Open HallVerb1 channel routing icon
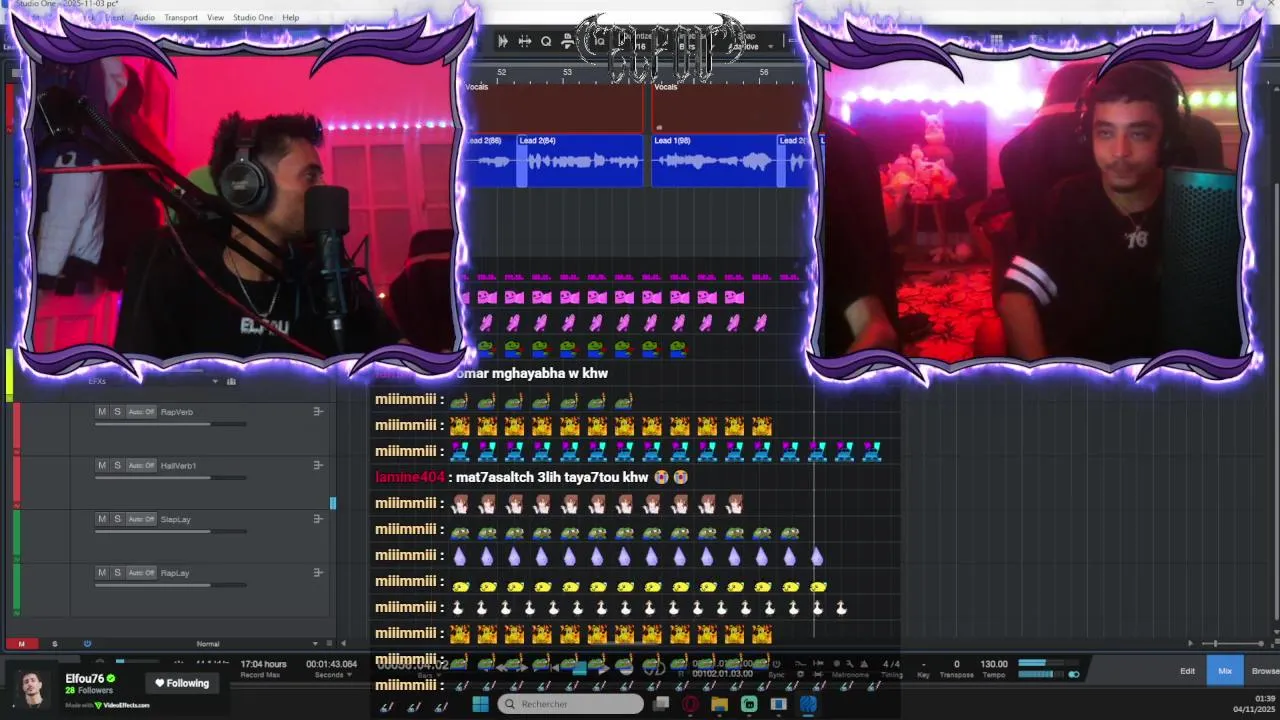Screen dimensions: 1280x720 318,465
